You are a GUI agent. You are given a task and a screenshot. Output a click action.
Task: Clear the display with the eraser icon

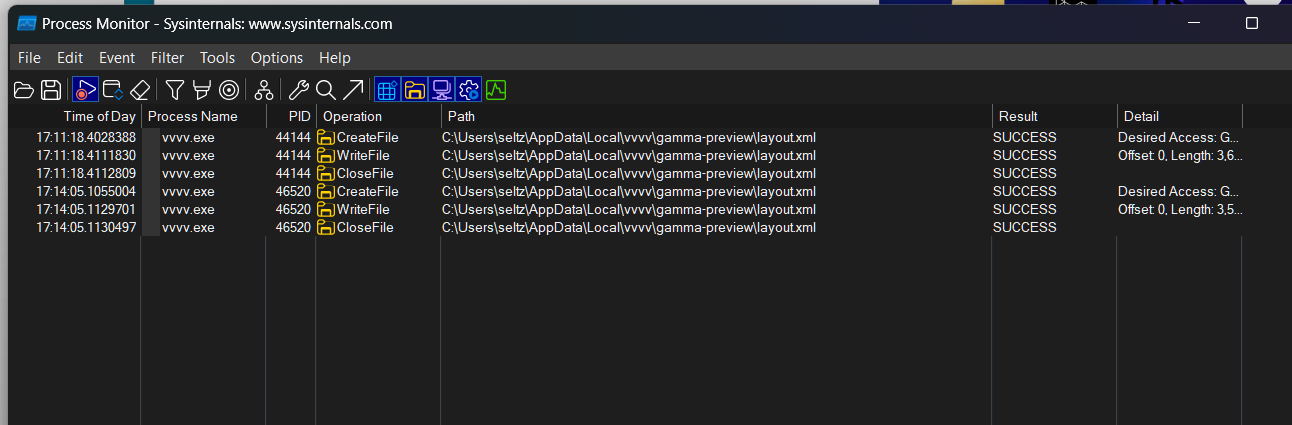coord(140,91)
